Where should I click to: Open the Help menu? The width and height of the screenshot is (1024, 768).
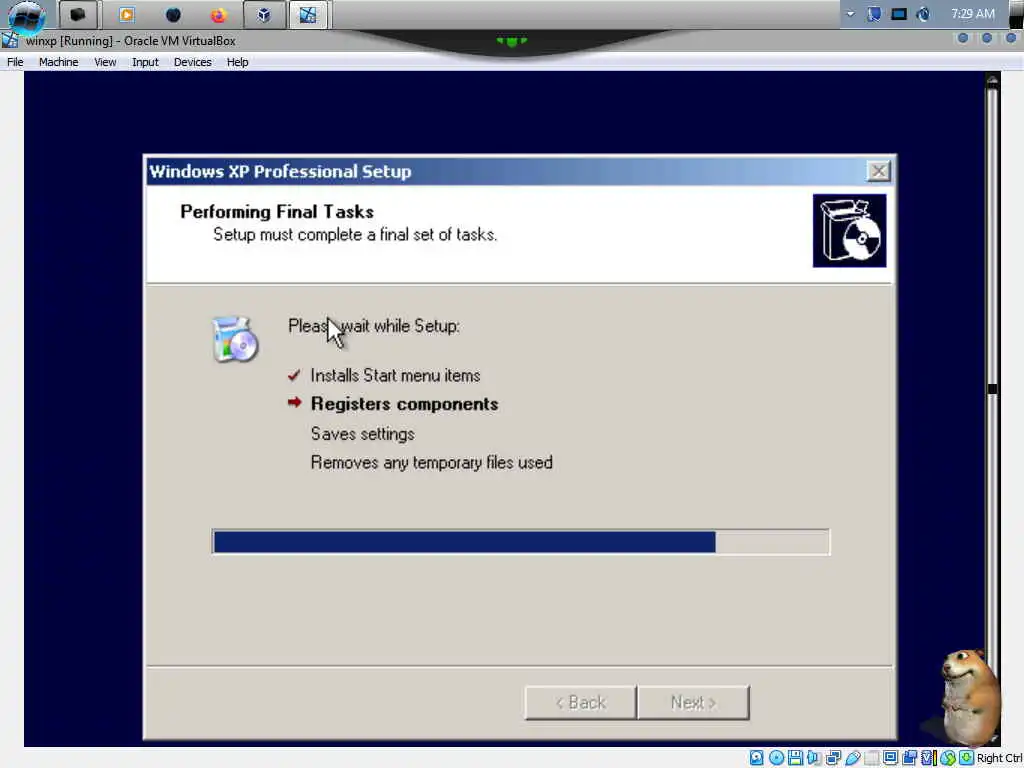(237, 62)
